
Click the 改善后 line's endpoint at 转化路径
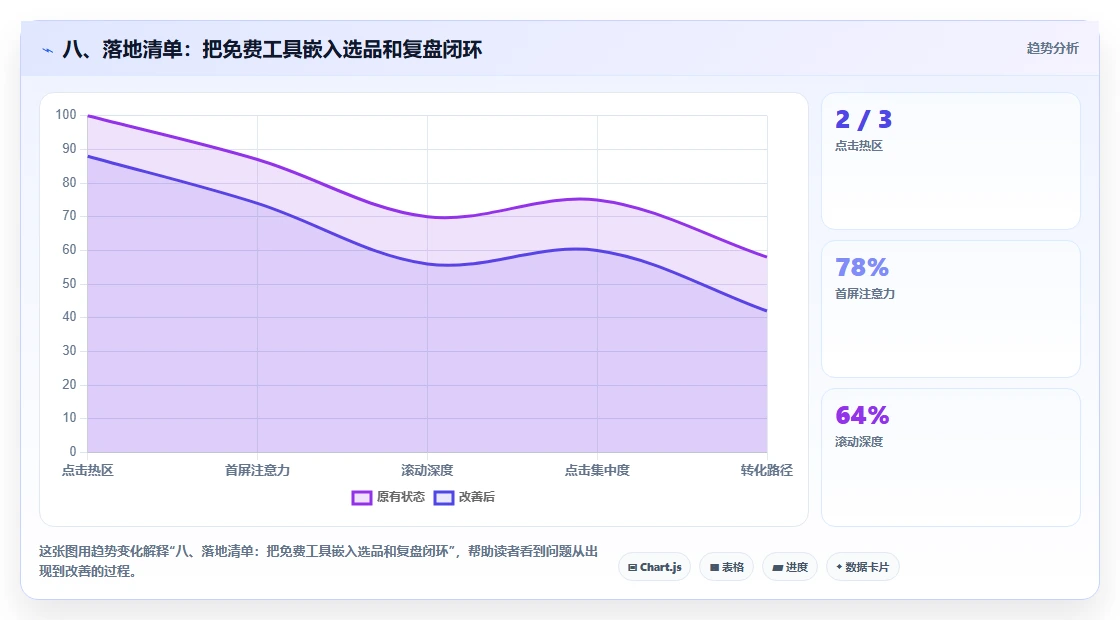point(766,311)
